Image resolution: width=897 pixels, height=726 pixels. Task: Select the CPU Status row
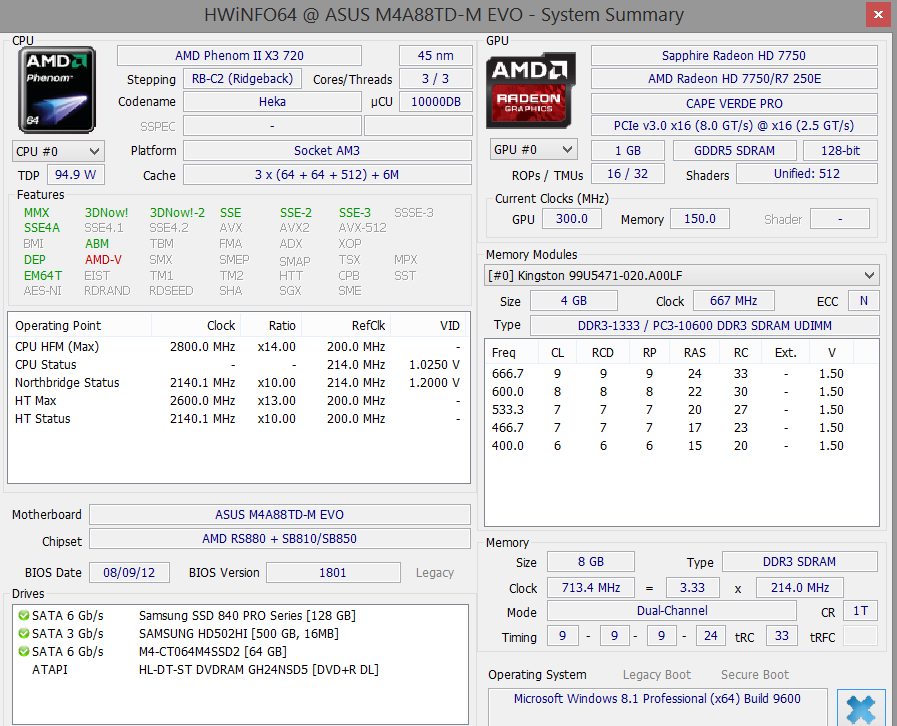pos(238,364)
